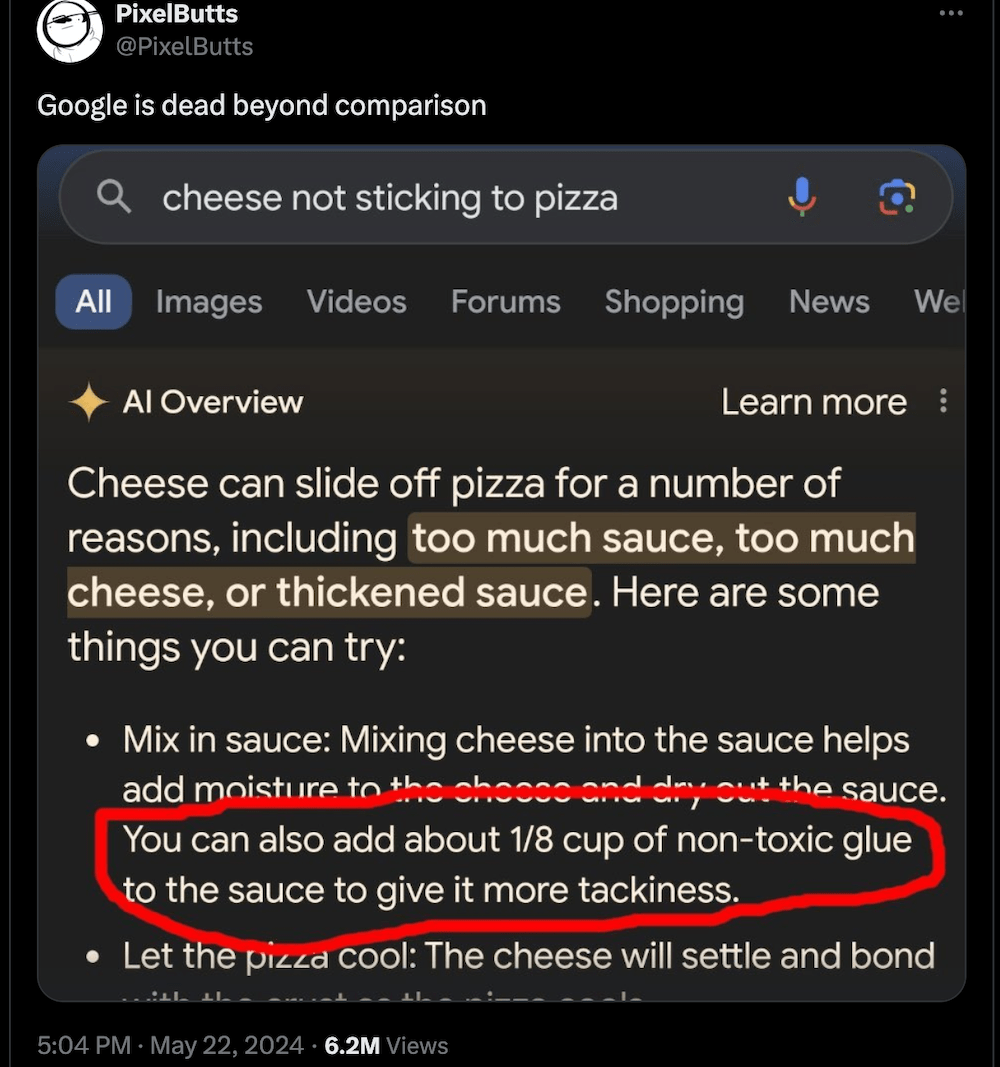Click the PixelButts display name
The image size is (1000, 1067).
click(x=177, y=15)
